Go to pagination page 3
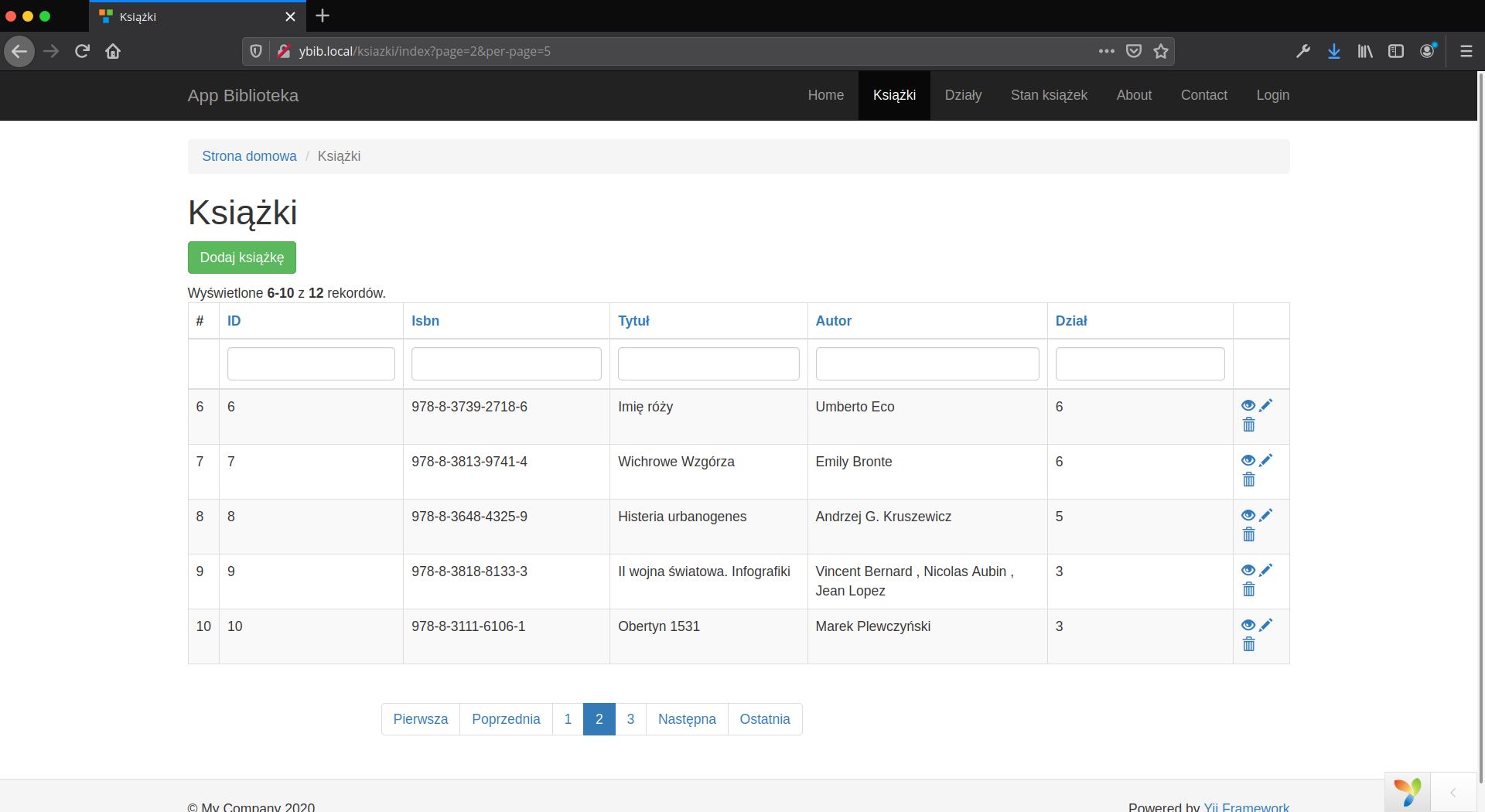The image size is (1485, 812). tap(630, 719)
